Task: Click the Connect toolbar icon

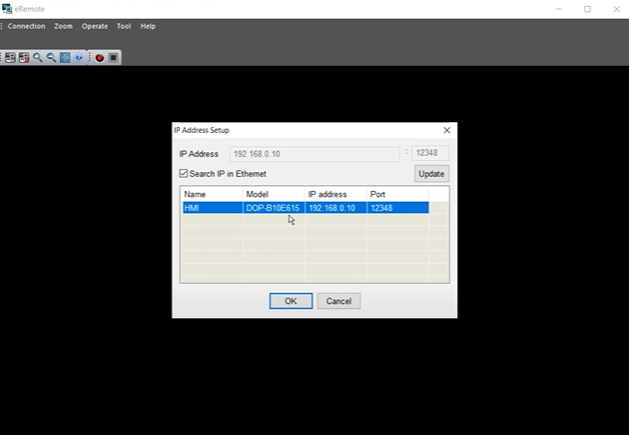Action: click(11, 58)
